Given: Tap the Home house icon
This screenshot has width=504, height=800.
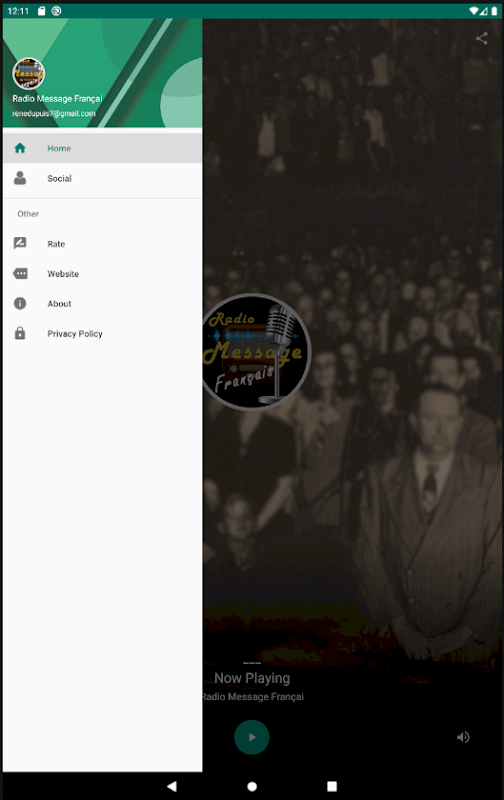Looking at the screenshot, I should [20, 148].
